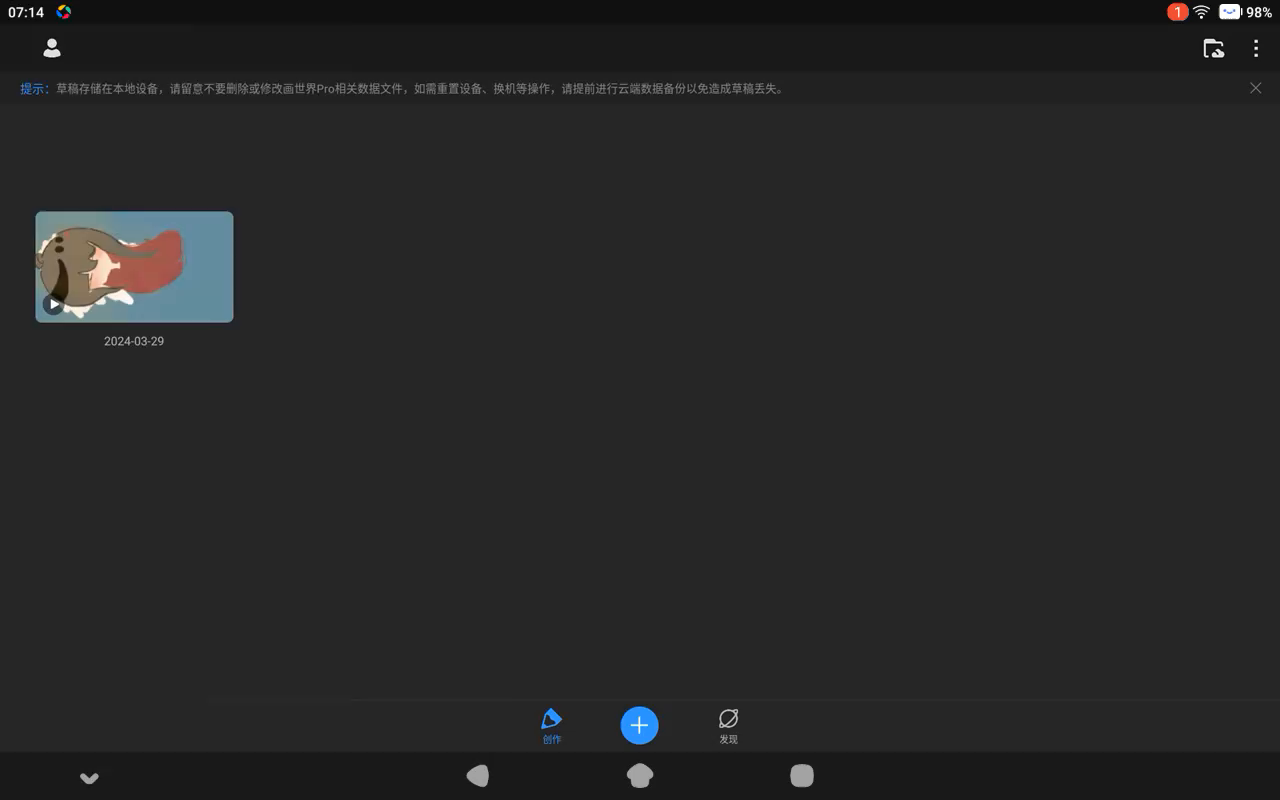Image resolution: width=1280 pixels, height=800 pixels.
Task: Tap the colorful app icon in status bar
Action: (x=64, y=12)
